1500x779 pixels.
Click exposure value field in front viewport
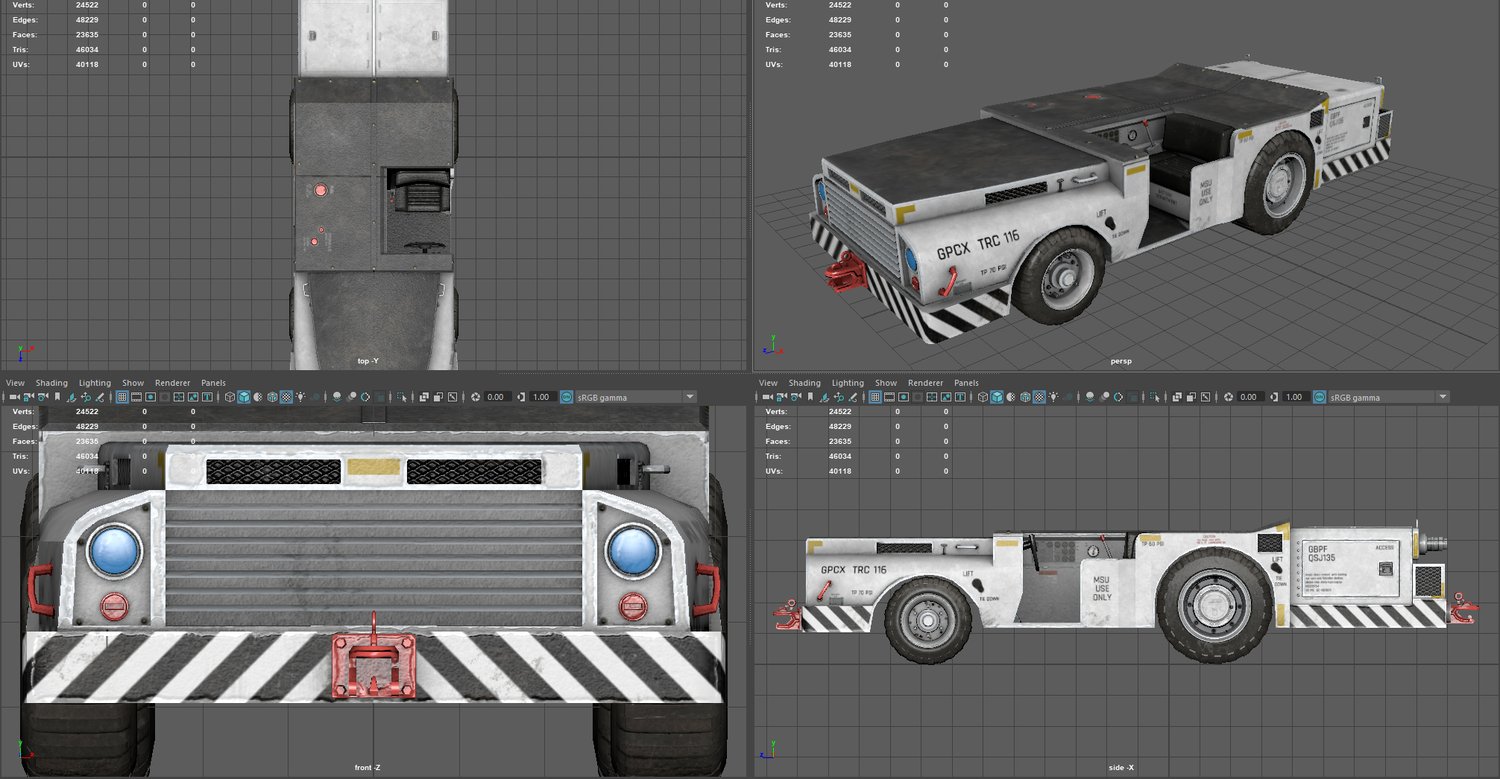[x=496, y=397]
